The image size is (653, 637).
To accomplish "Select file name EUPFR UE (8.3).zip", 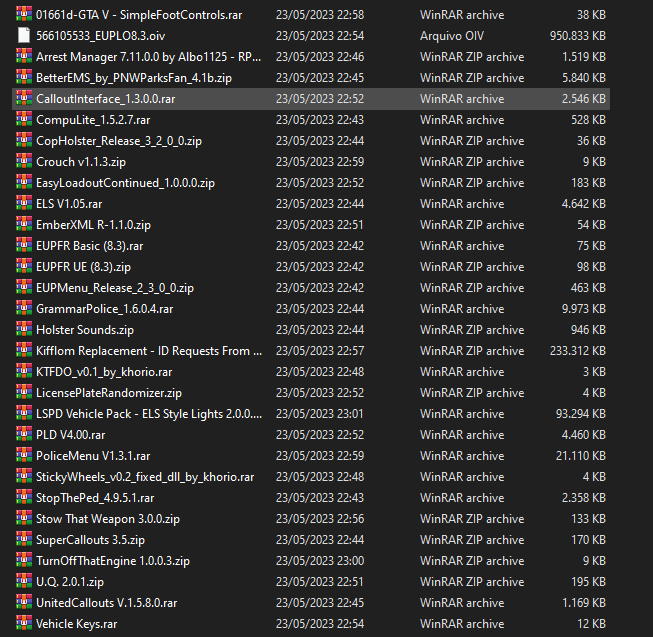I will pos(84,267).
